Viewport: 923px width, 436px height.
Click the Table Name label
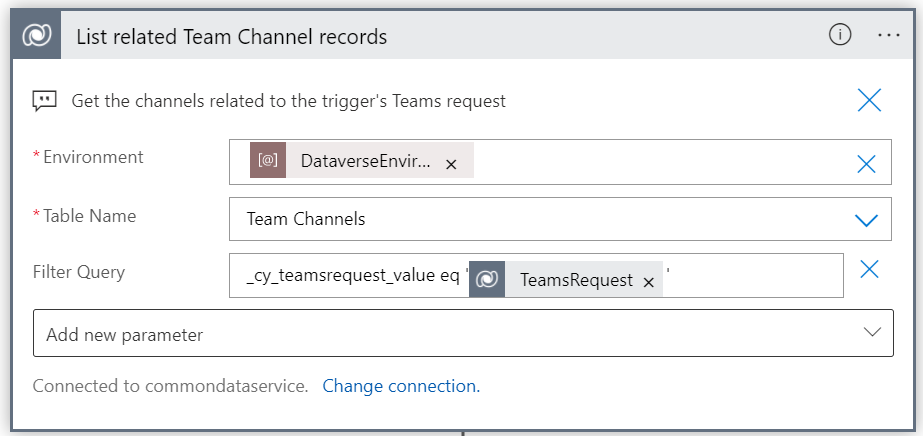coord(89,216)
